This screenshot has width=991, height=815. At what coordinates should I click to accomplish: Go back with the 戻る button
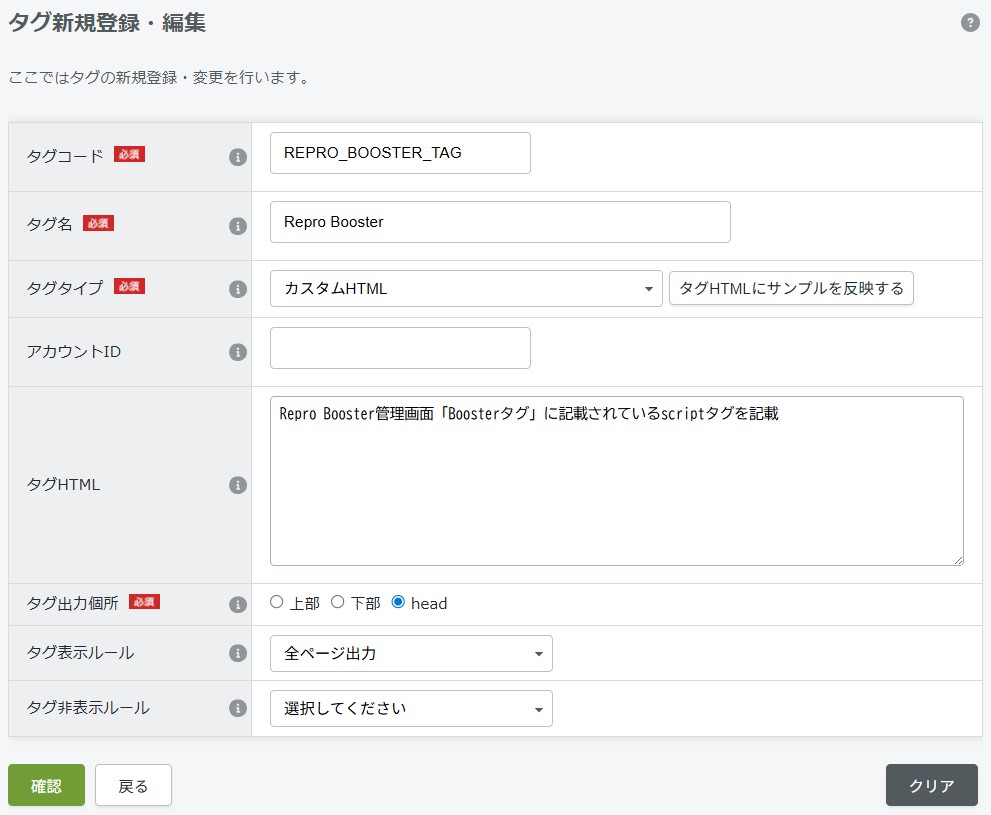(133, 785)
